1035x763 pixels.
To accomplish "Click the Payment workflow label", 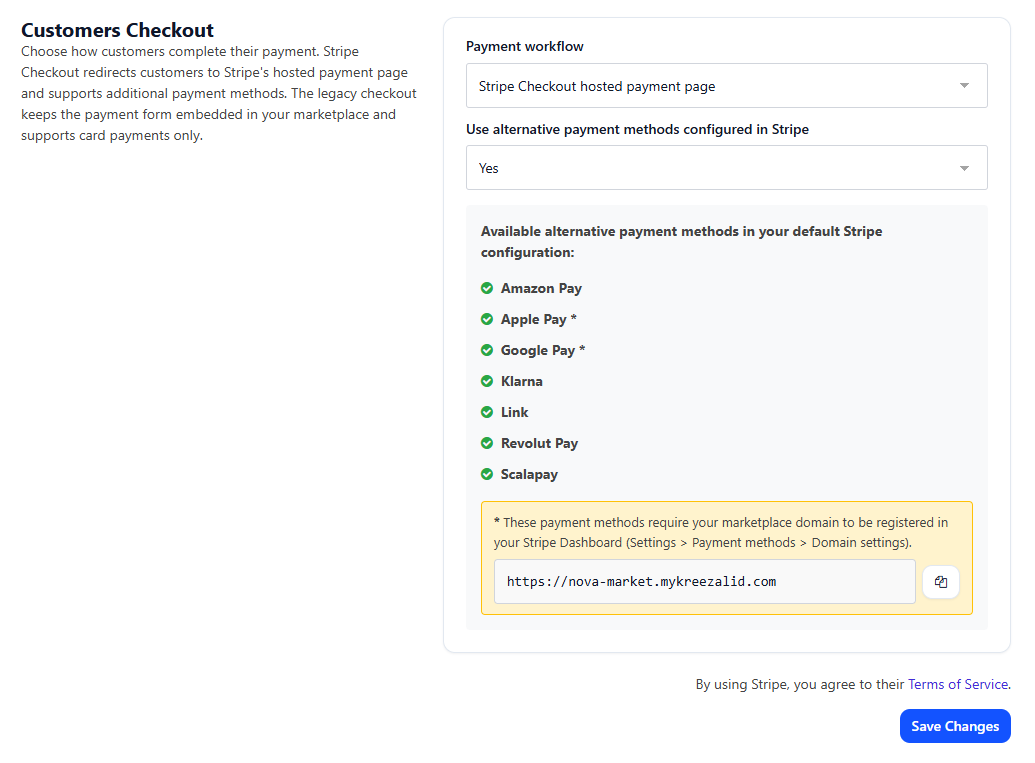I will tap(525, 46).
